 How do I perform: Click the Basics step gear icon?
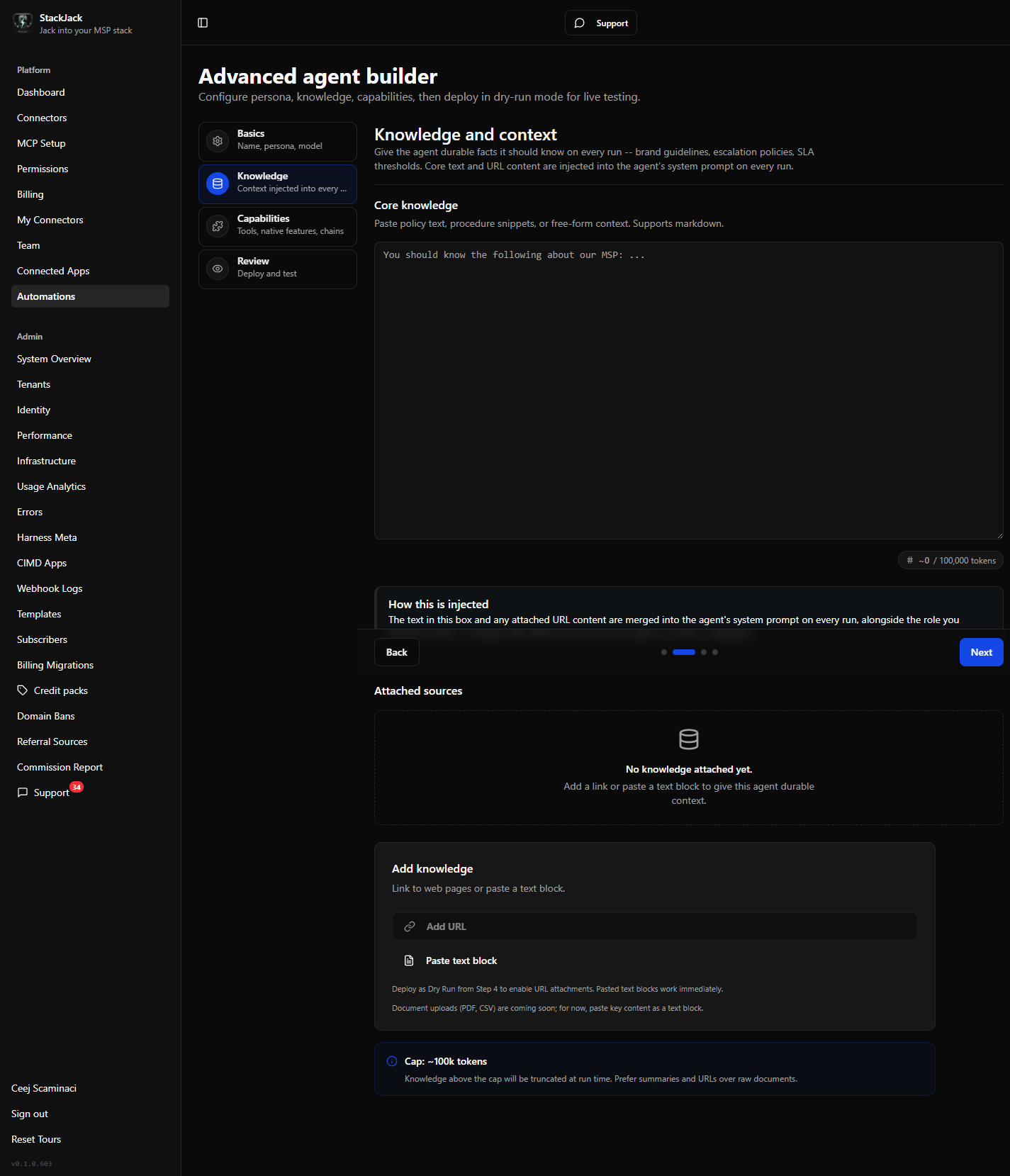click(218, 141)
